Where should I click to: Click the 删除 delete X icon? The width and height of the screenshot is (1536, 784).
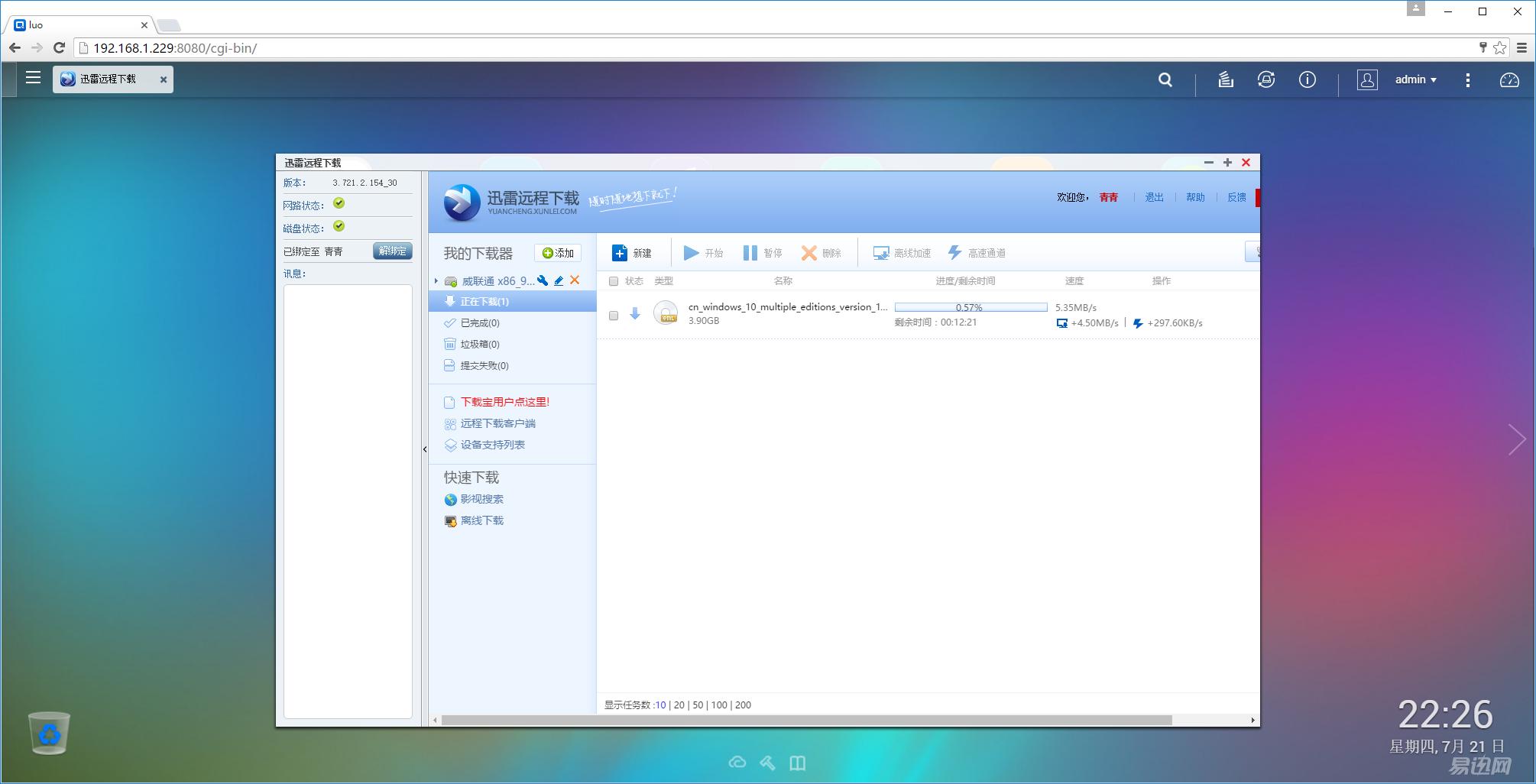tap(809, 253)
